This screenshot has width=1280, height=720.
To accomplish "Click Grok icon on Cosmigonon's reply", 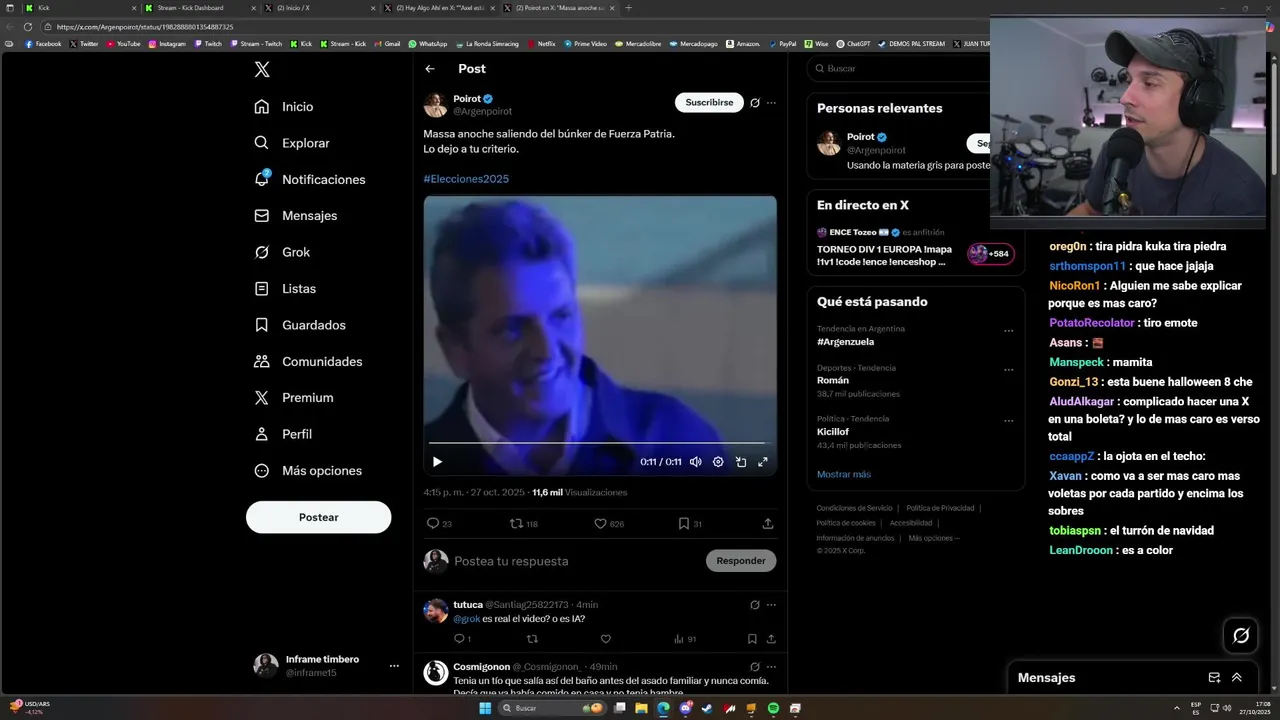I will [x=755, y=667].
